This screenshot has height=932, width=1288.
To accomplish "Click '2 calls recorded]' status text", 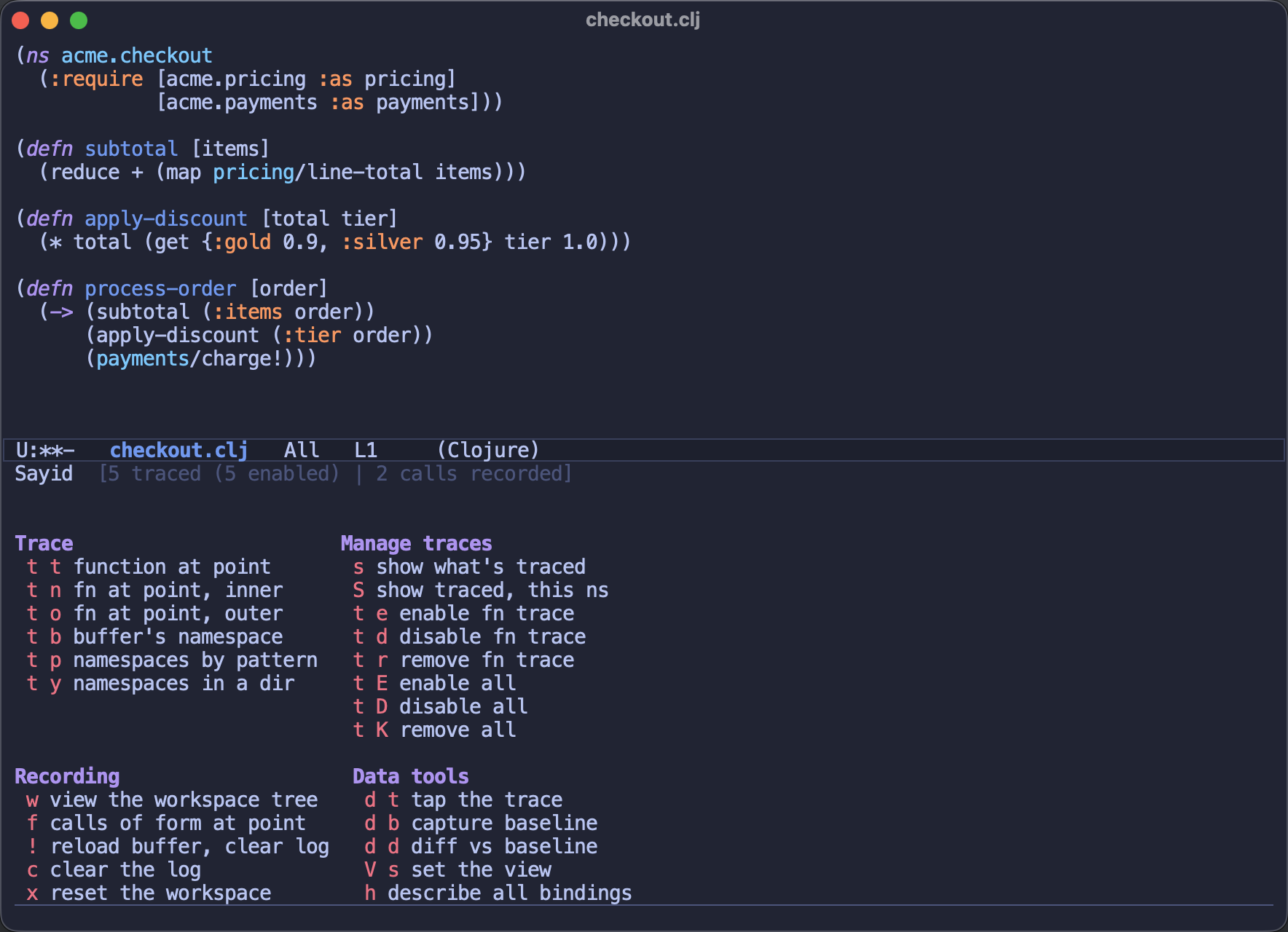I will point(474,473).
